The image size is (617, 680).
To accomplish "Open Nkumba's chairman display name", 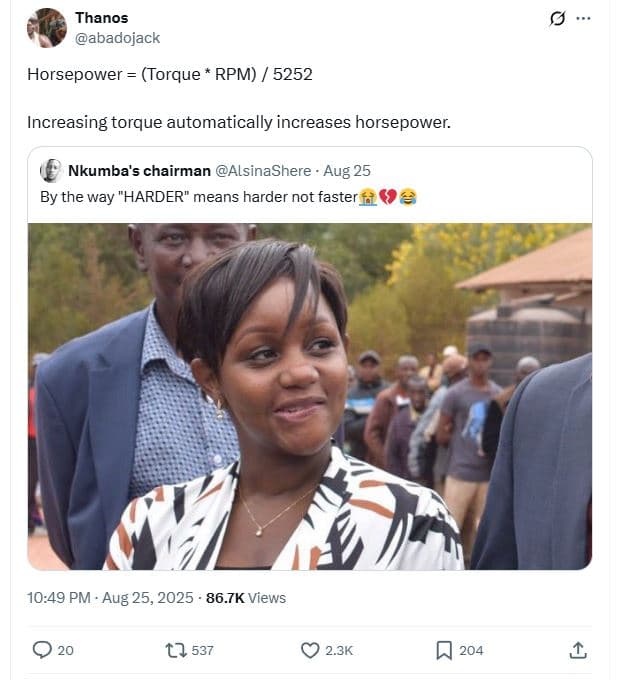I will coord(139,171).
